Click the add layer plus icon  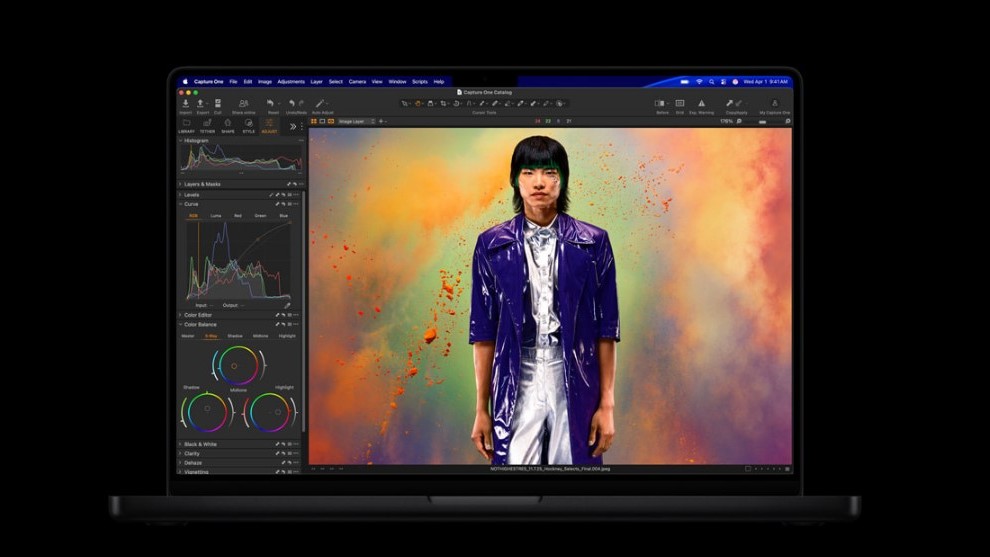click(x=381, y=121)
